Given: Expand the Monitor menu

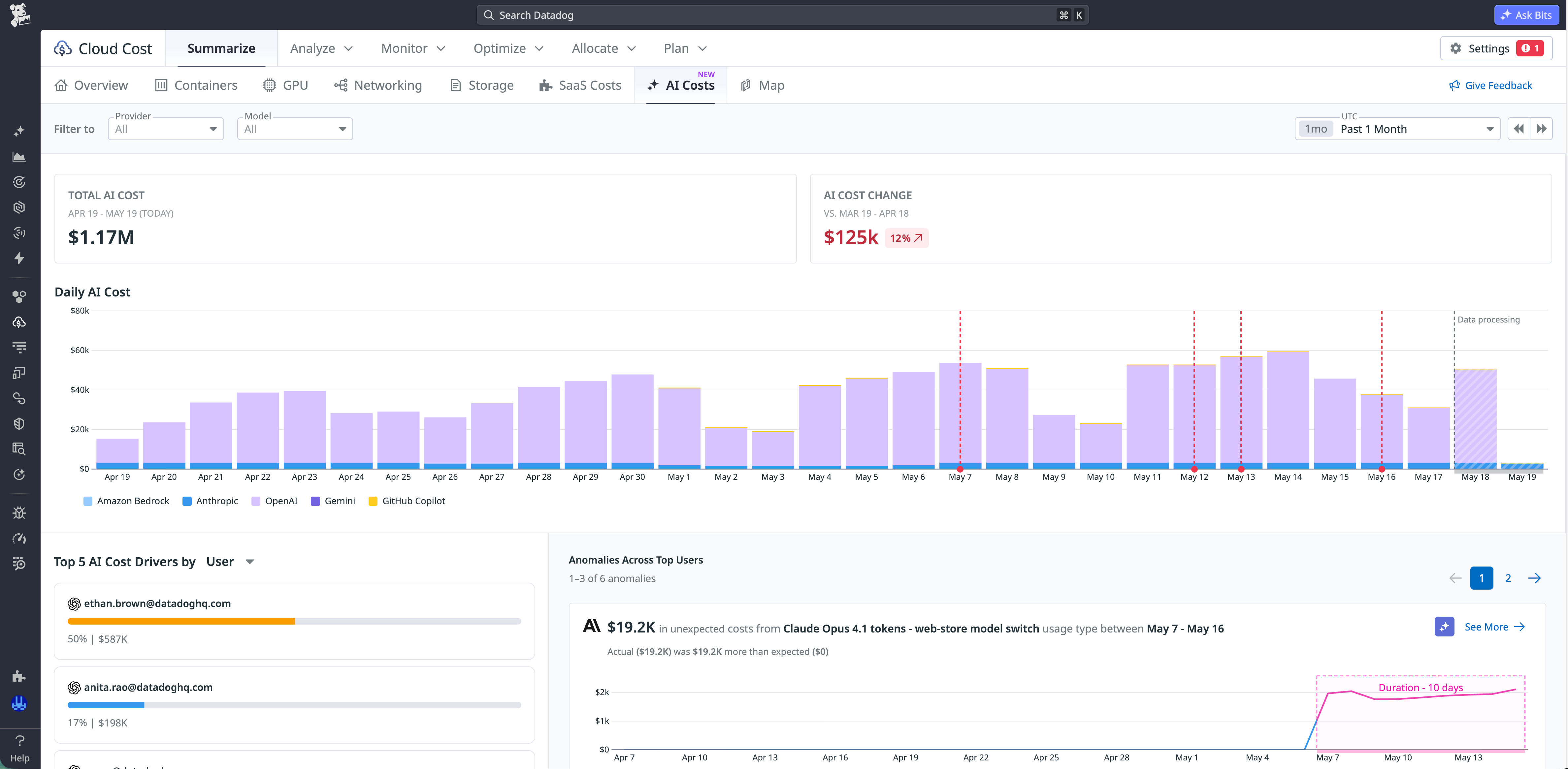Looking at the screenshot, I should click(x=413, y=48).
